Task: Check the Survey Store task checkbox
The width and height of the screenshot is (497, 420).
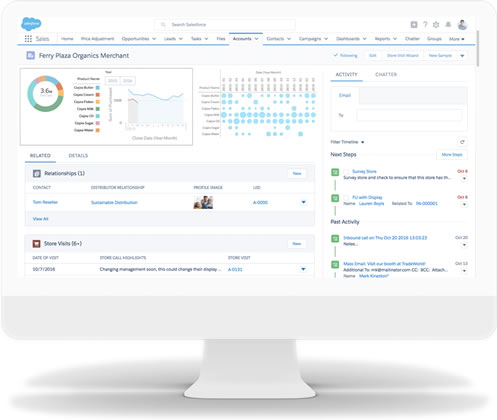Action: (347, 172)
